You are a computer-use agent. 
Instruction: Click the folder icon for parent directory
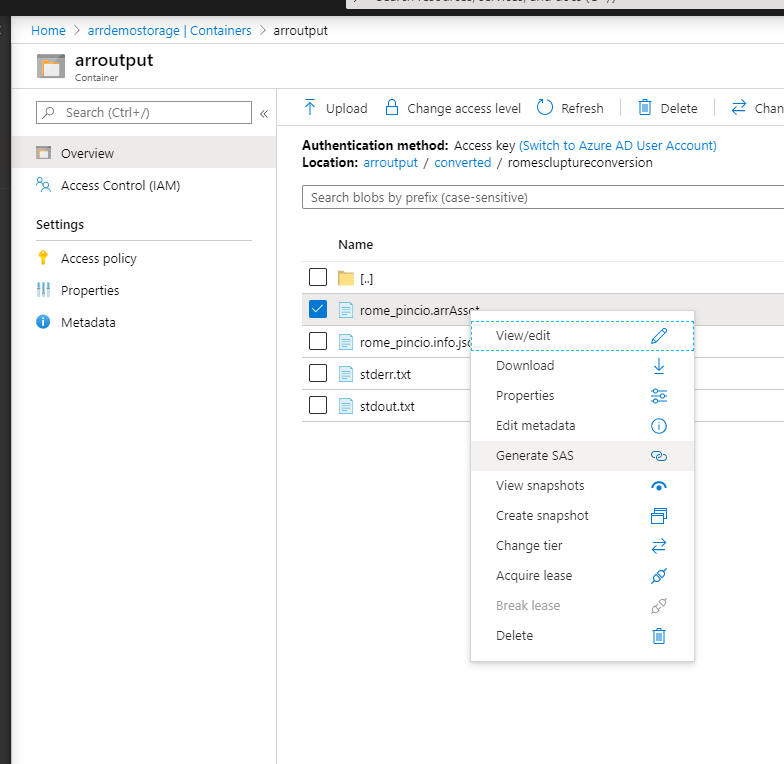click(x=346, y=278)
